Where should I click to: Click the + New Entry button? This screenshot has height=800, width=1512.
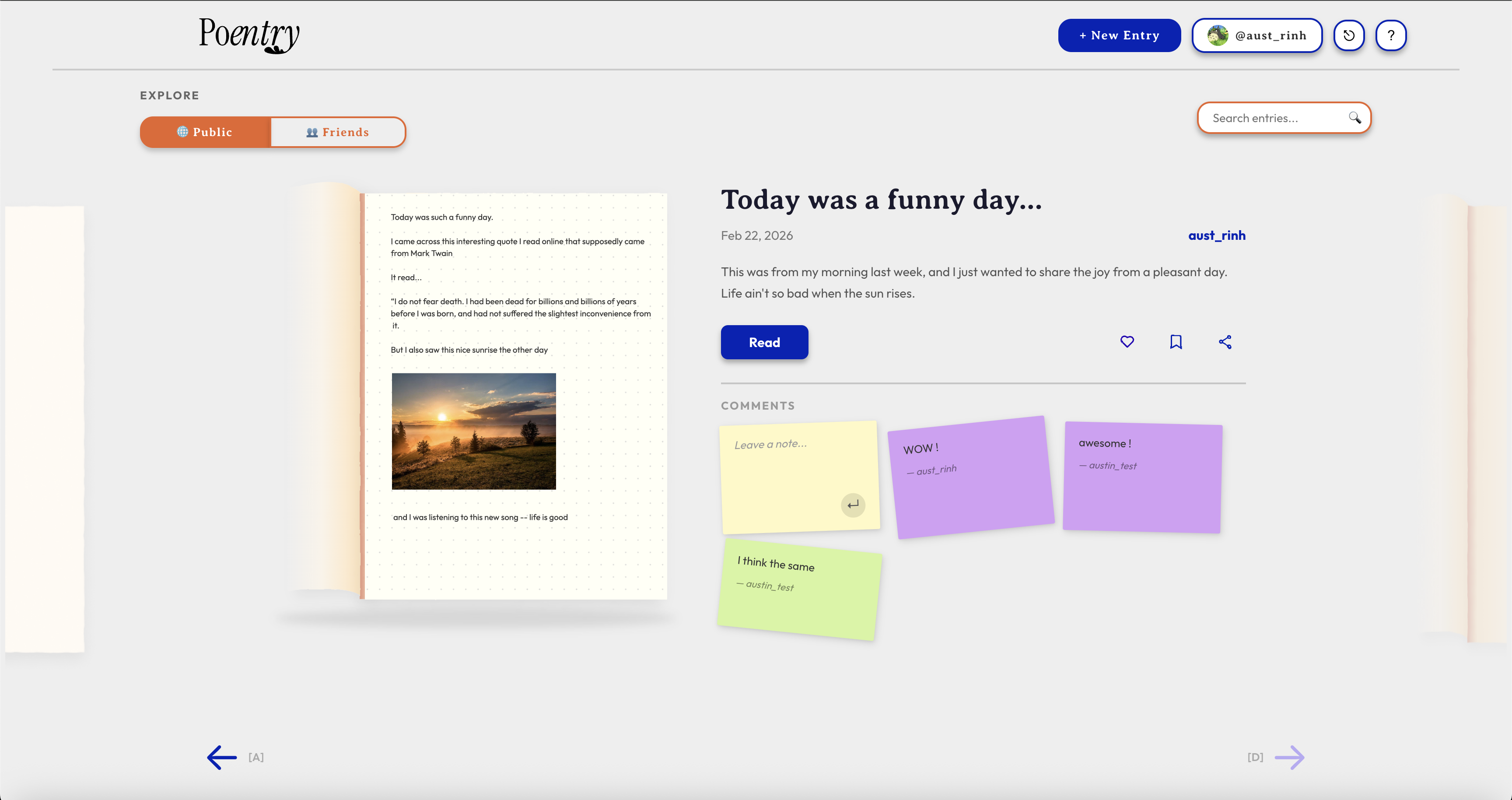[x=1119, y=36]
